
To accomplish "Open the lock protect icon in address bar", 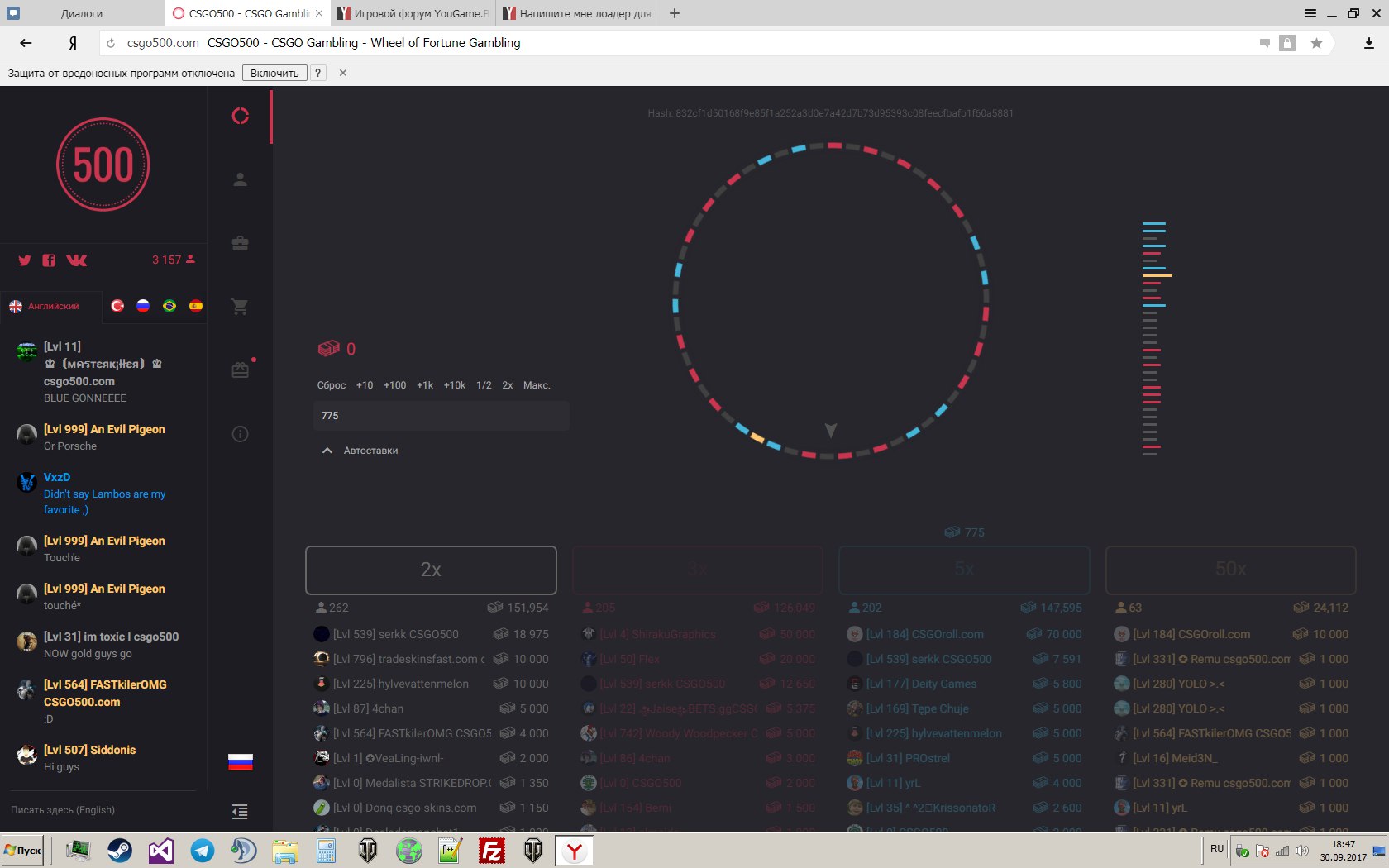I will (1287, 43).
